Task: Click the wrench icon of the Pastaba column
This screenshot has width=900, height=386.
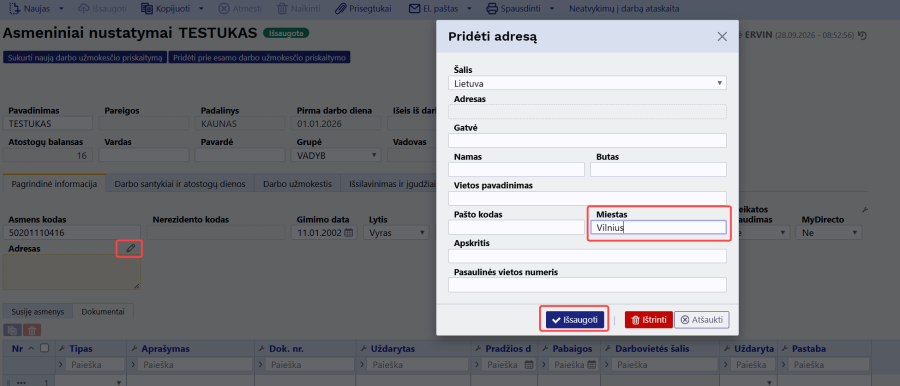Action: (785, 349)
